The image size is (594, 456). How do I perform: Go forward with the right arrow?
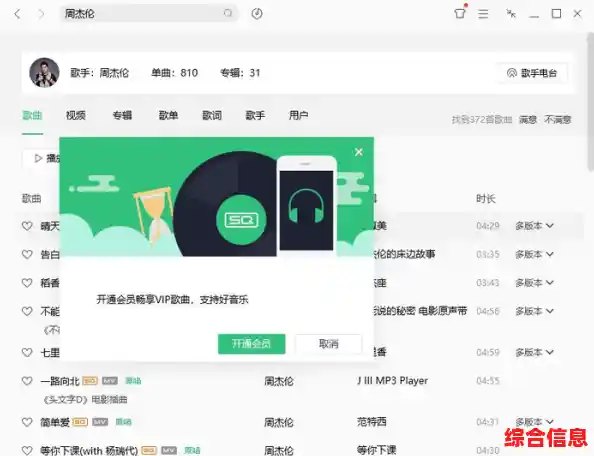point(41,14)
